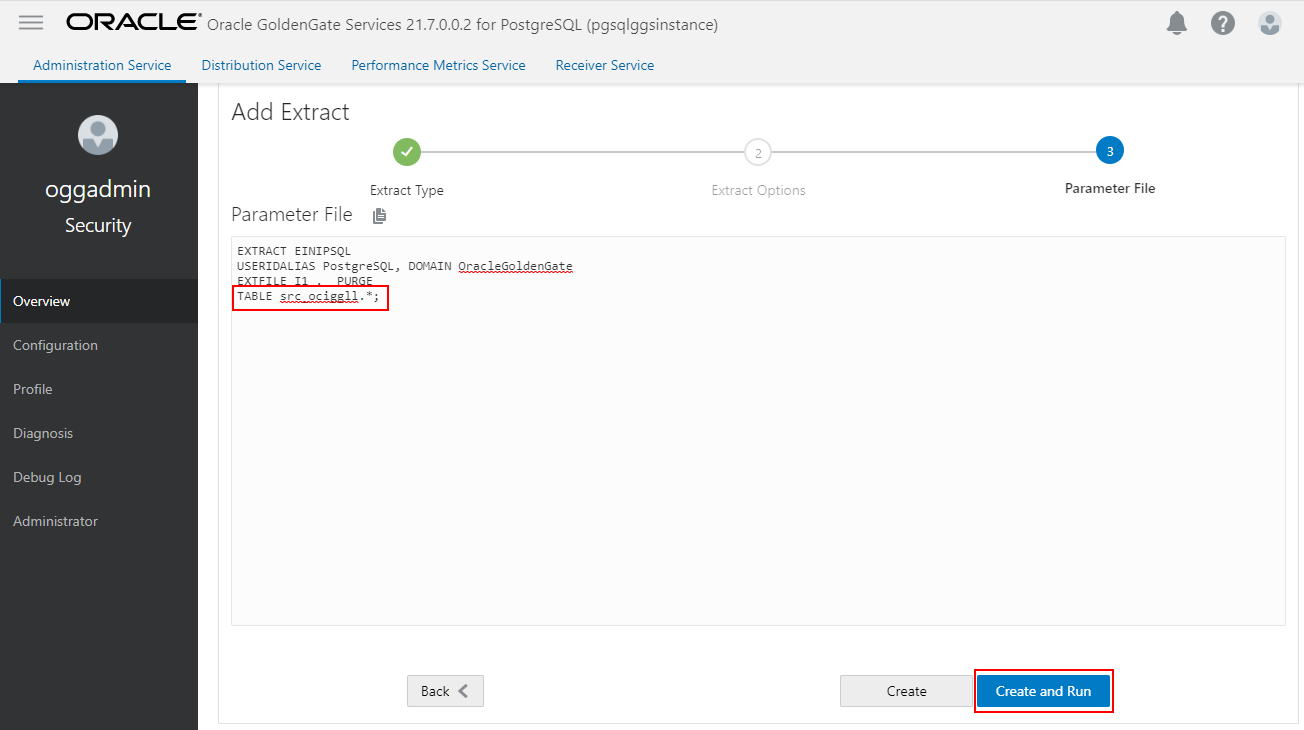Open the Receiver Service tab

click(x=605, y=65)
